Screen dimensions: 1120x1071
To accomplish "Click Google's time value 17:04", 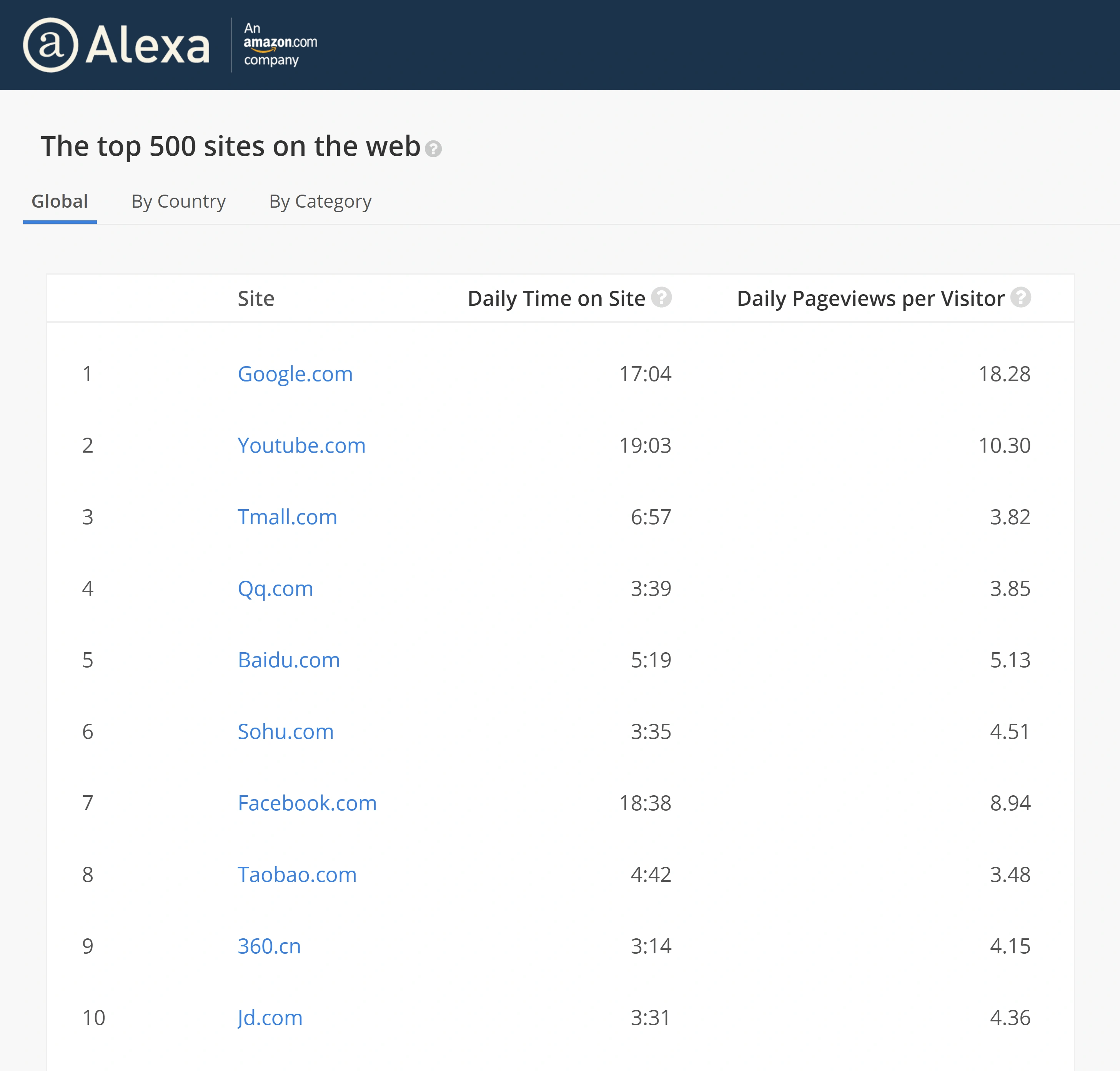I will pos(645,374).
